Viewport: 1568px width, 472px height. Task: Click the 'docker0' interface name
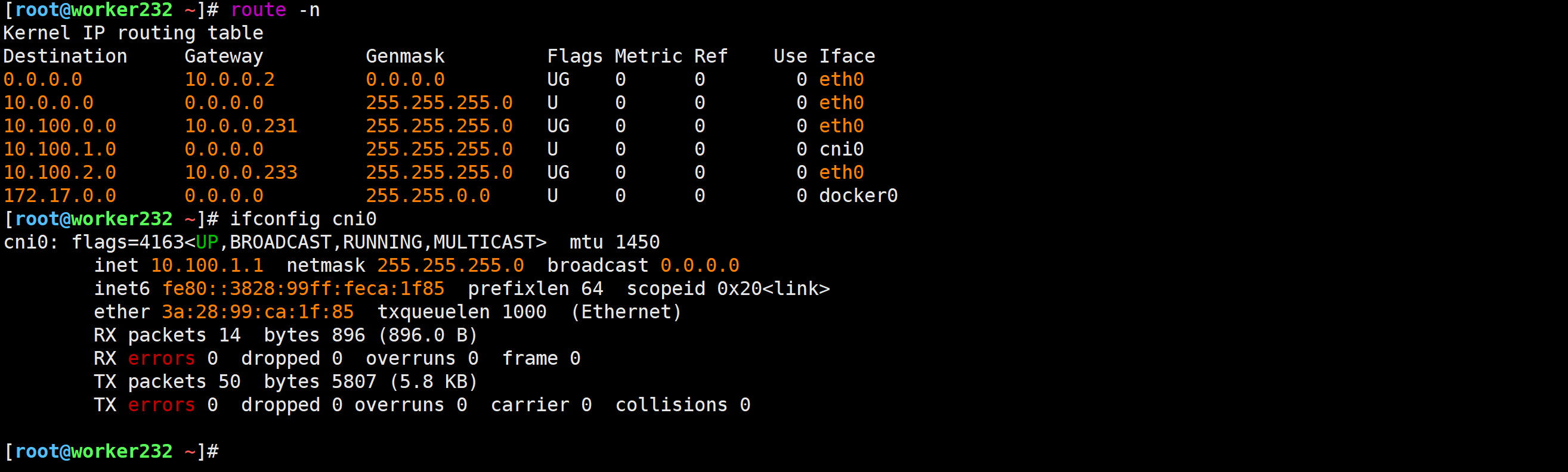pos(858,195)
